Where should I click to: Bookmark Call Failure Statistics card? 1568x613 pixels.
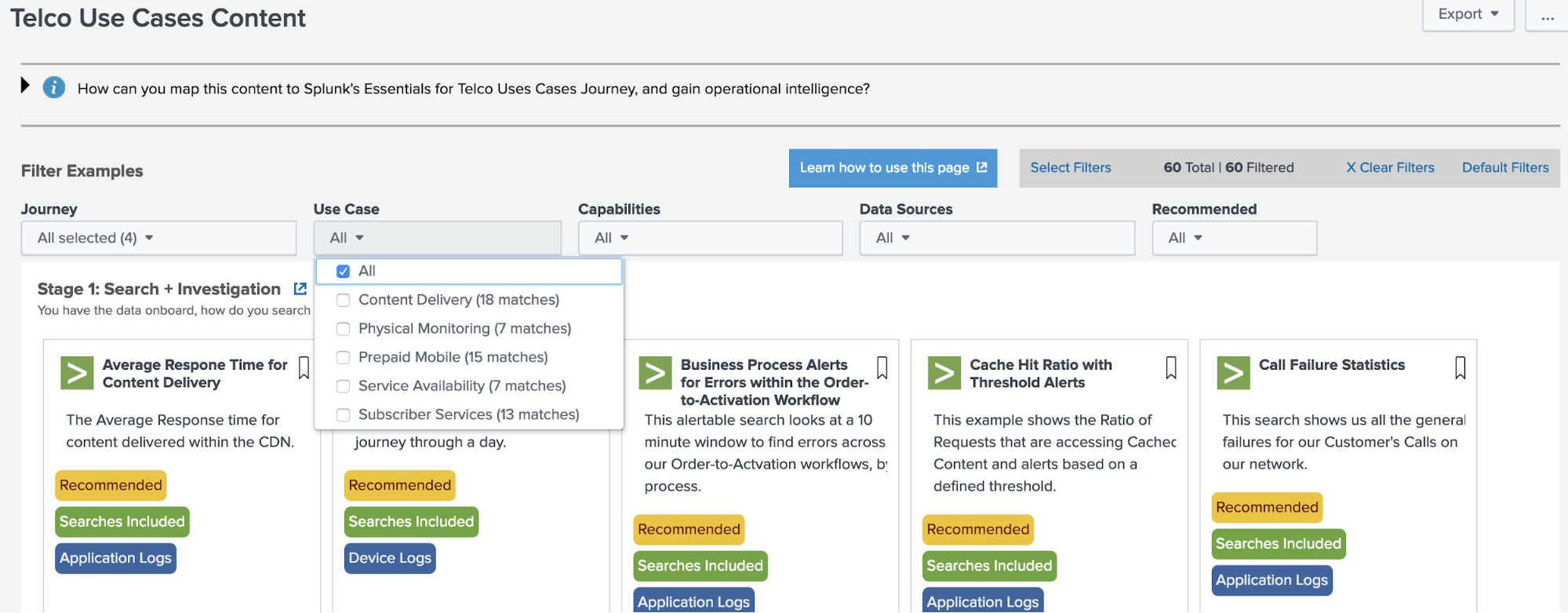pos(1461,367)
